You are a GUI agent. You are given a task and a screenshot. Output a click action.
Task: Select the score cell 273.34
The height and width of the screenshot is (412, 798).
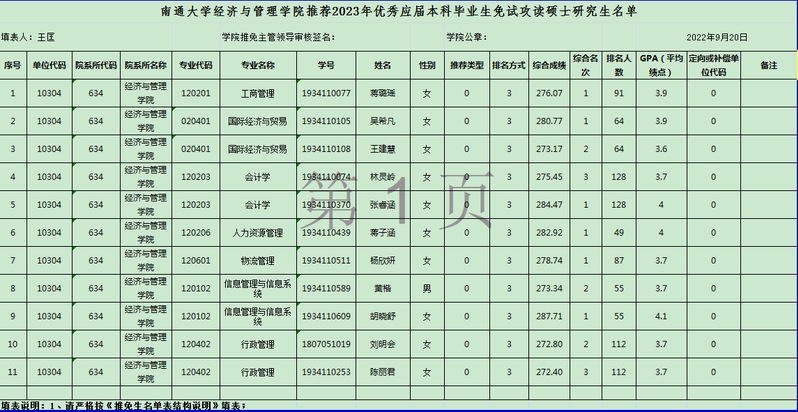(x=550, y=289)
